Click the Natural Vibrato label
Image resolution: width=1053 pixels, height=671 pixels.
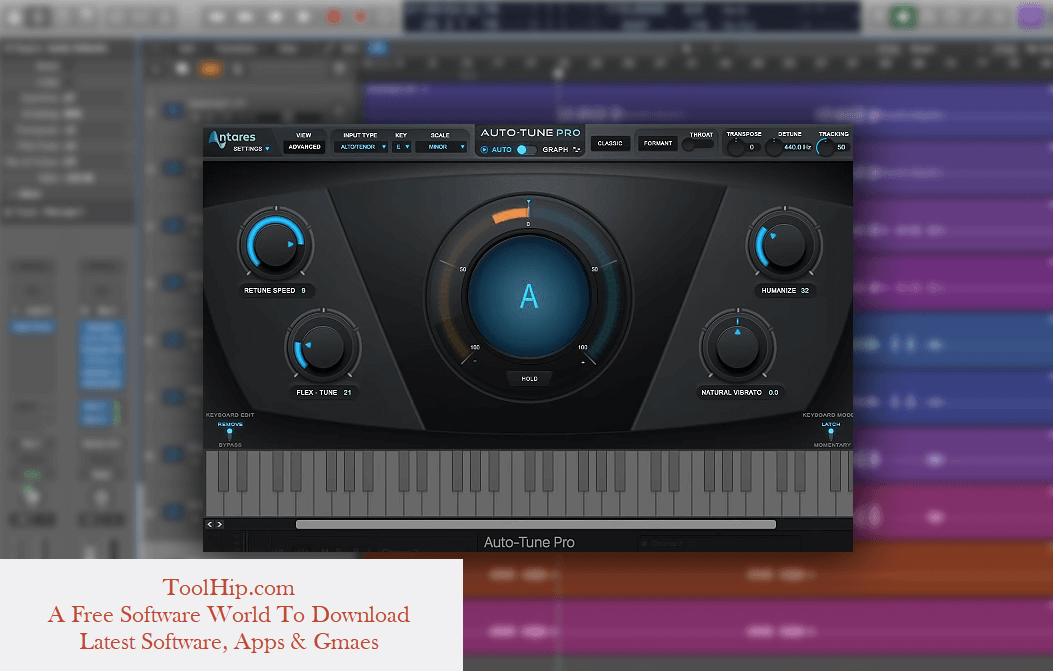[x=731, y=392]
